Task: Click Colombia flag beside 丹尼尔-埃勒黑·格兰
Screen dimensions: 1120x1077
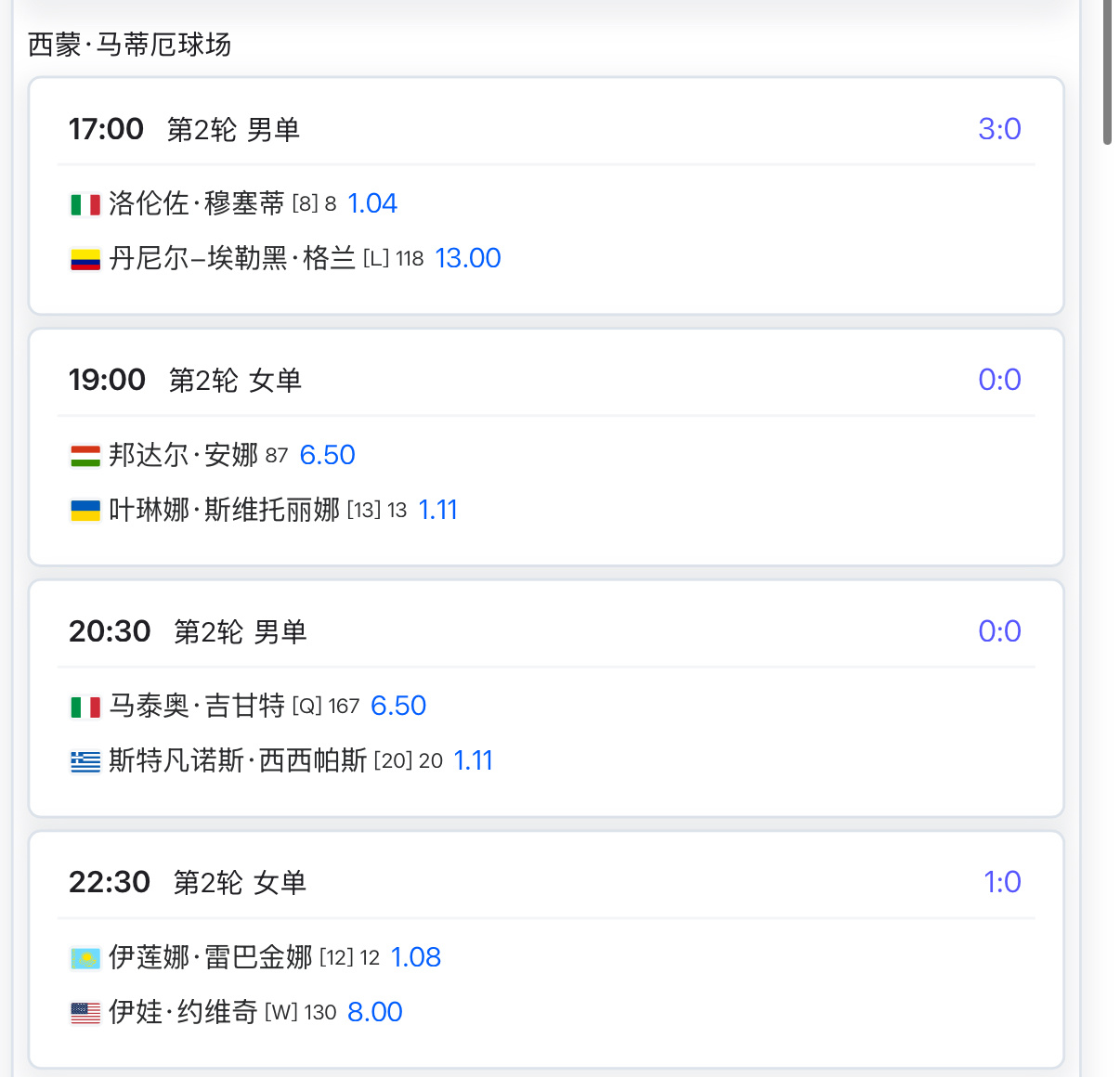Action: point(85,259)
